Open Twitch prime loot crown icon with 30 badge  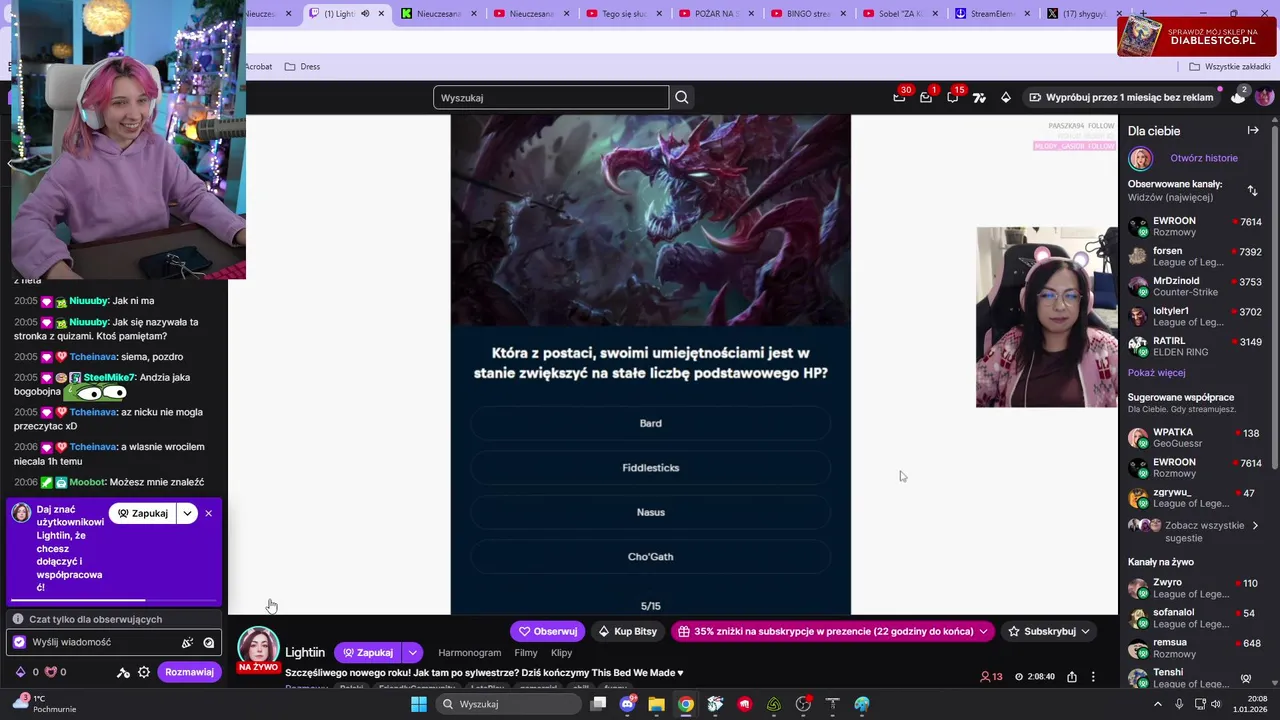coord(900,97)
